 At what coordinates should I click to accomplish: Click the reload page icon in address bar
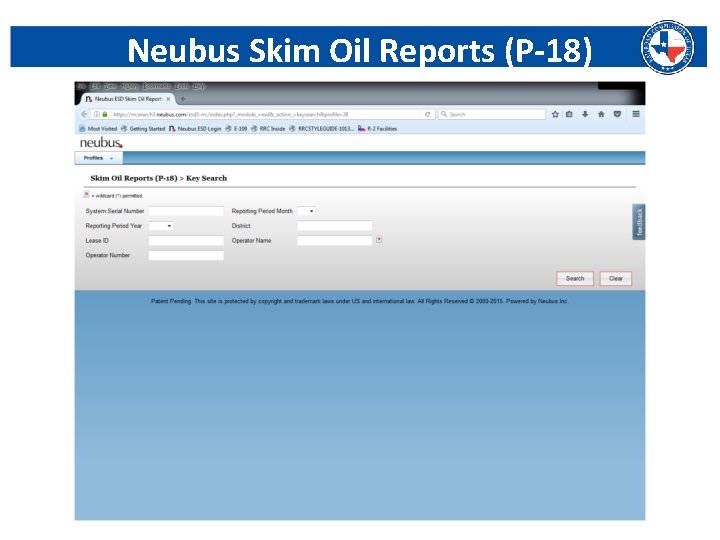coord(428,114)
